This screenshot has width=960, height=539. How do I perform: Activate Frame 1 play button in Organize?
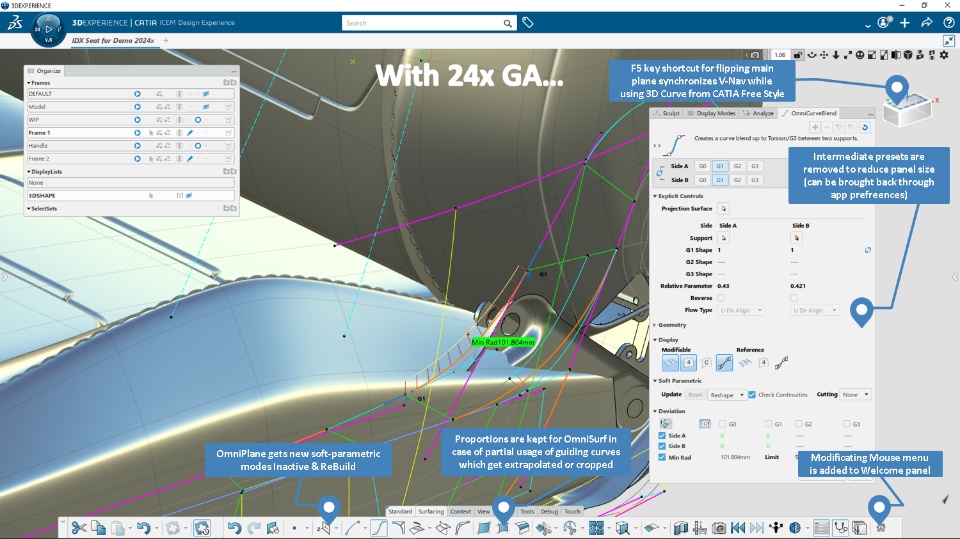(137, 132)
